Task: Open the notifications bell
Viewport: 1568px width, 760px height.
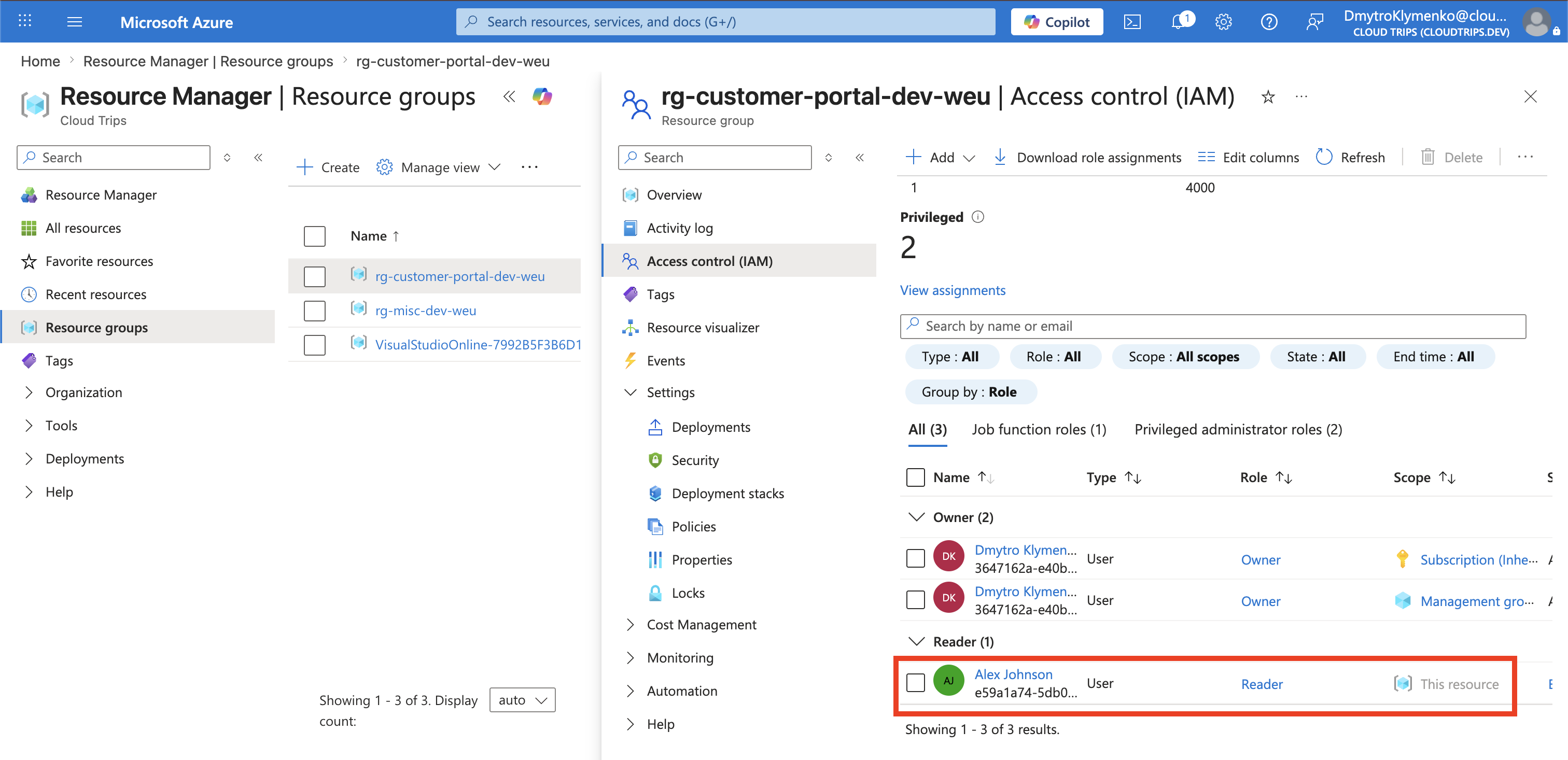Action: click(x=1182, y=22)
